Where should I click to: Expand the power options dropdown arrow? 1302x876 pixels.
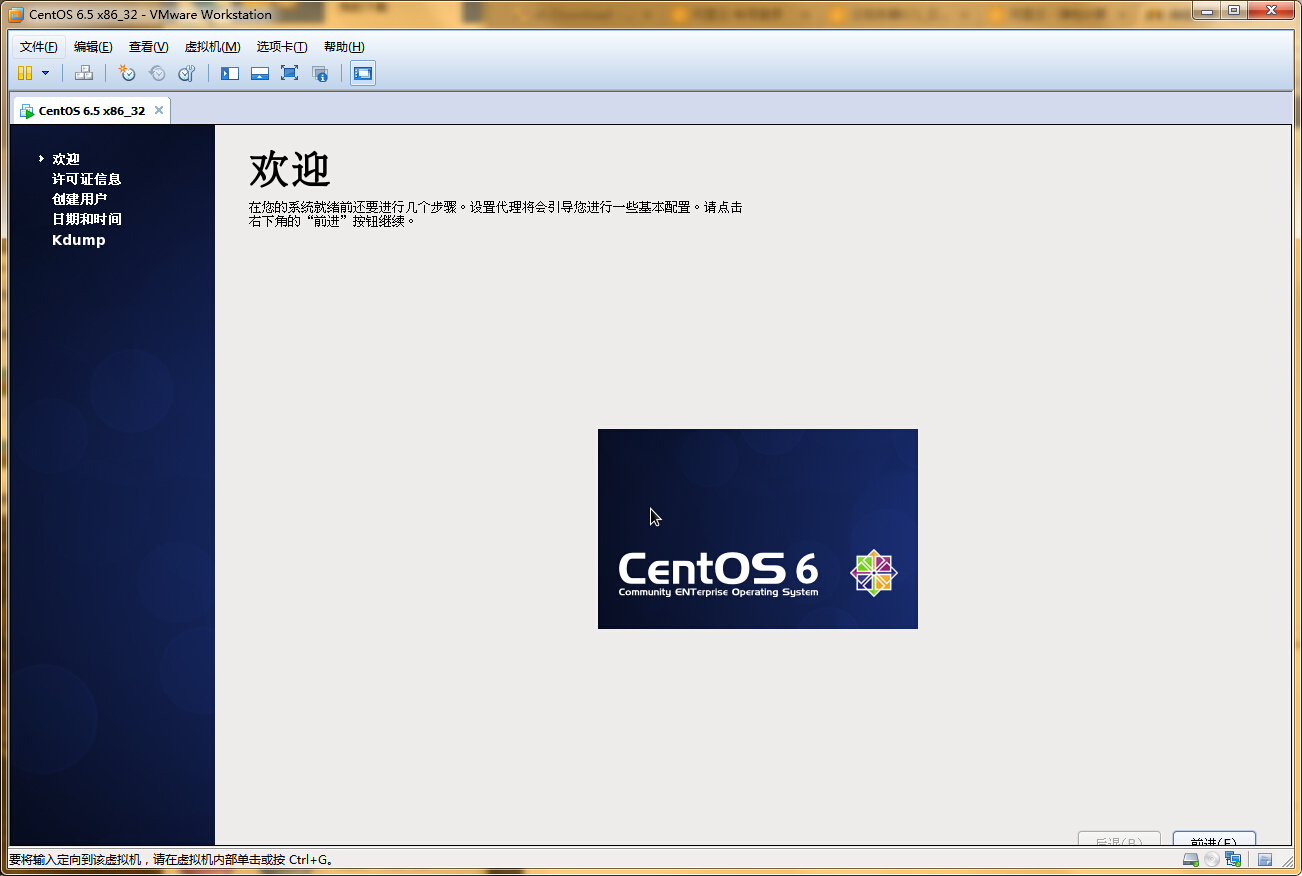coord(45,73)
